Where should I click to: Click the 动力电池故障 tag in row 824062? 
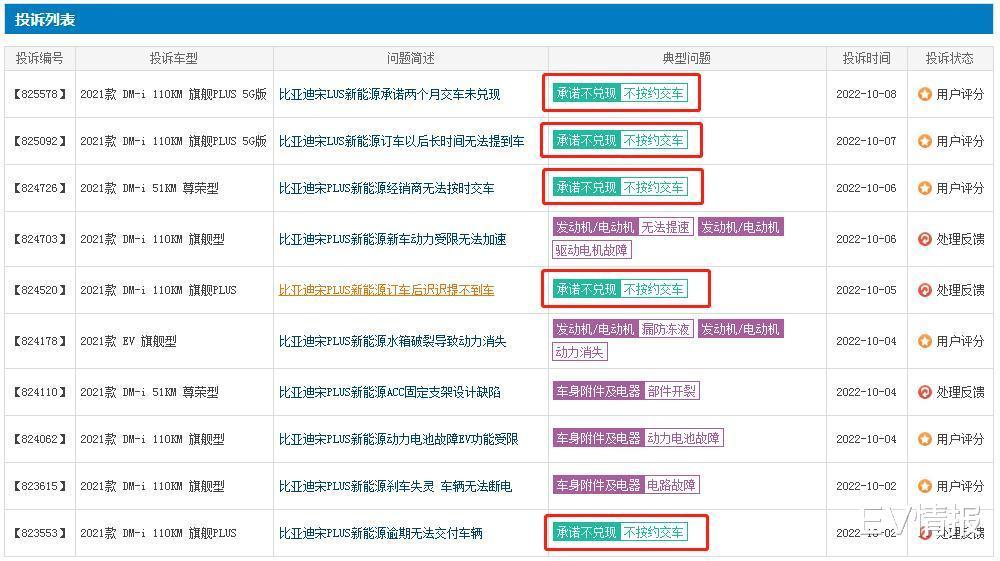tap(683, 438)
